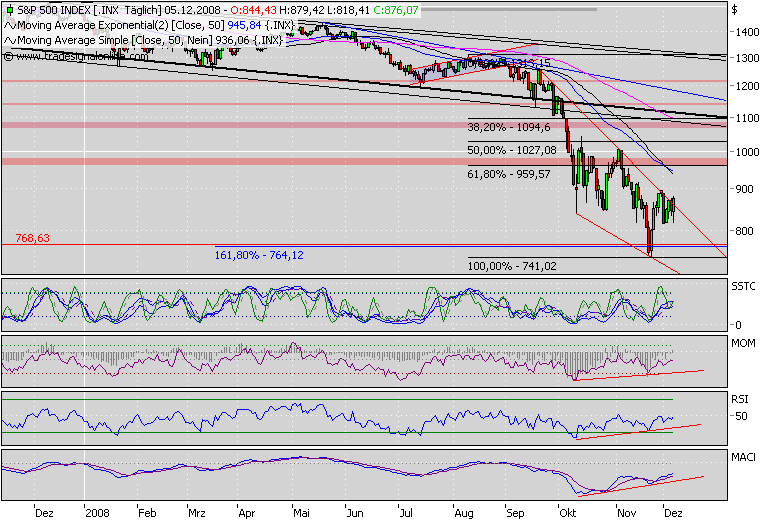
Task: Click the 1400 price axis label
Action: 747,32
